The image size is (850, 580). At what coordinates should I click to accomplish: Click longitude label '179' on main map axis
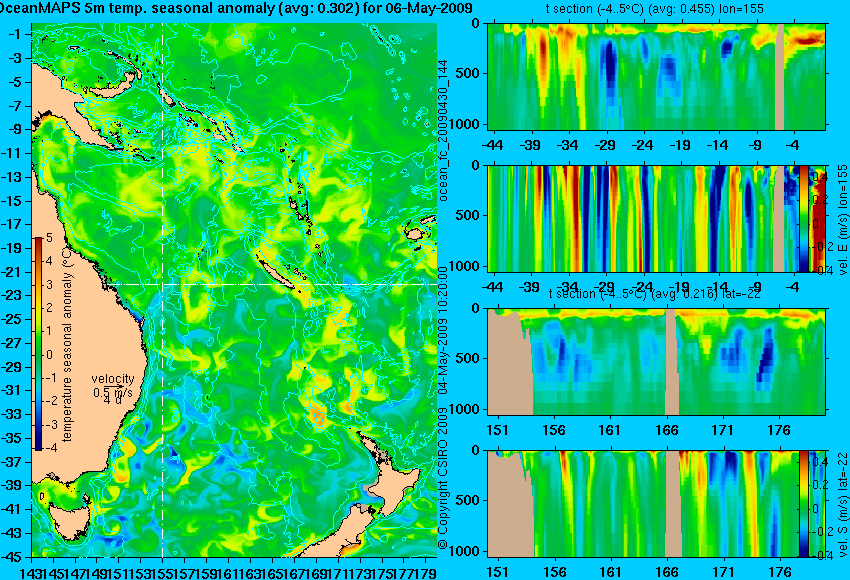point(427,572)
